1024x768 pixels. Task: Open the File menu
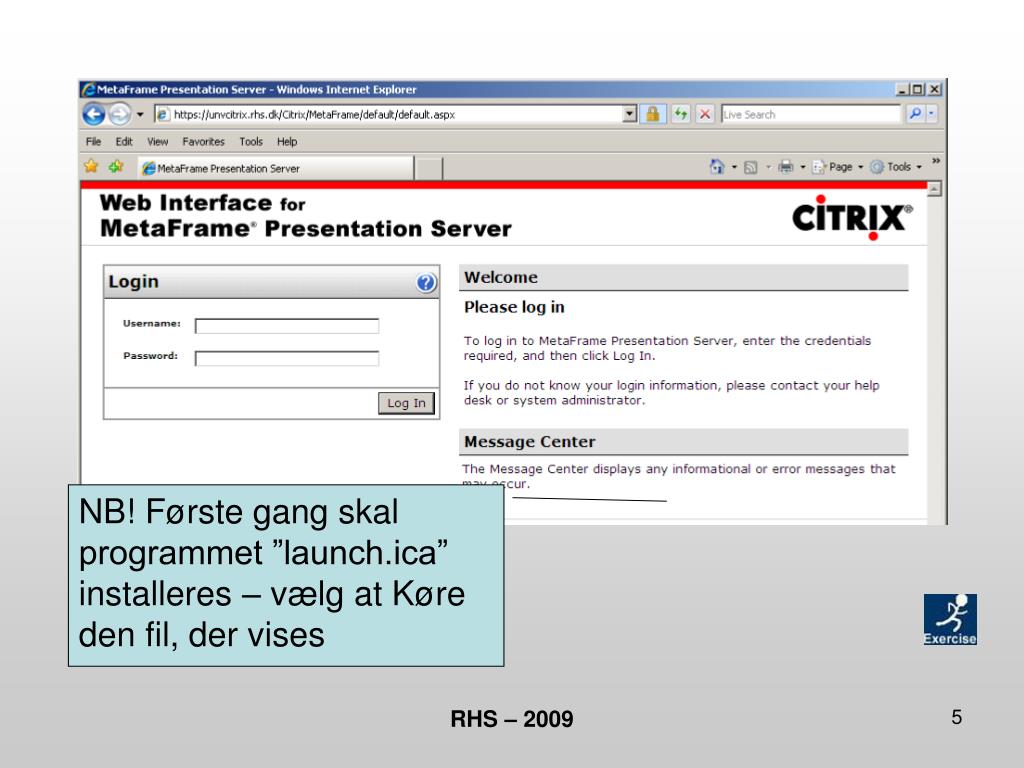[93, 142]
